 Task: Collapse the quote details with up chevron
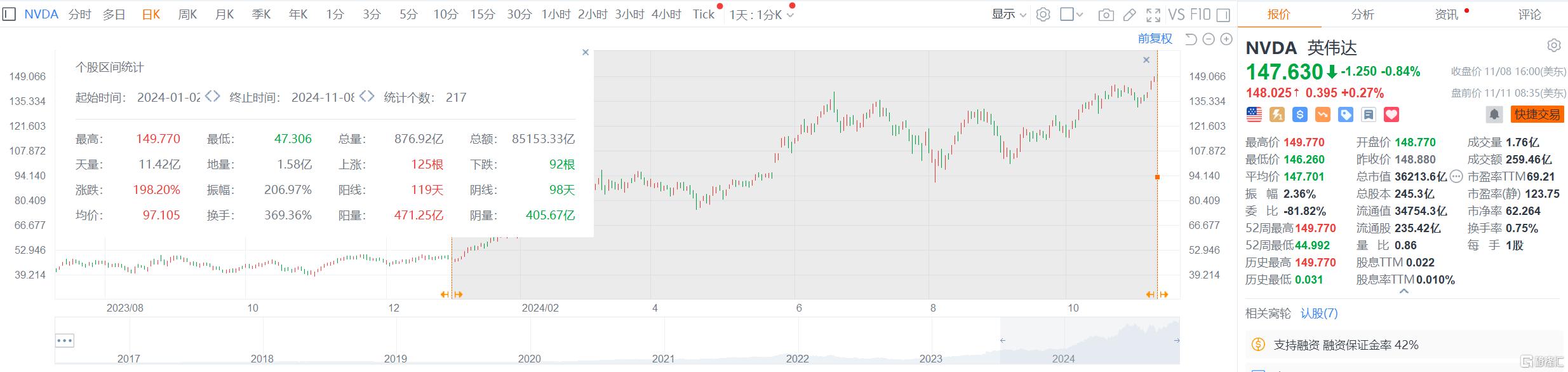click(x=1404, y=291)
